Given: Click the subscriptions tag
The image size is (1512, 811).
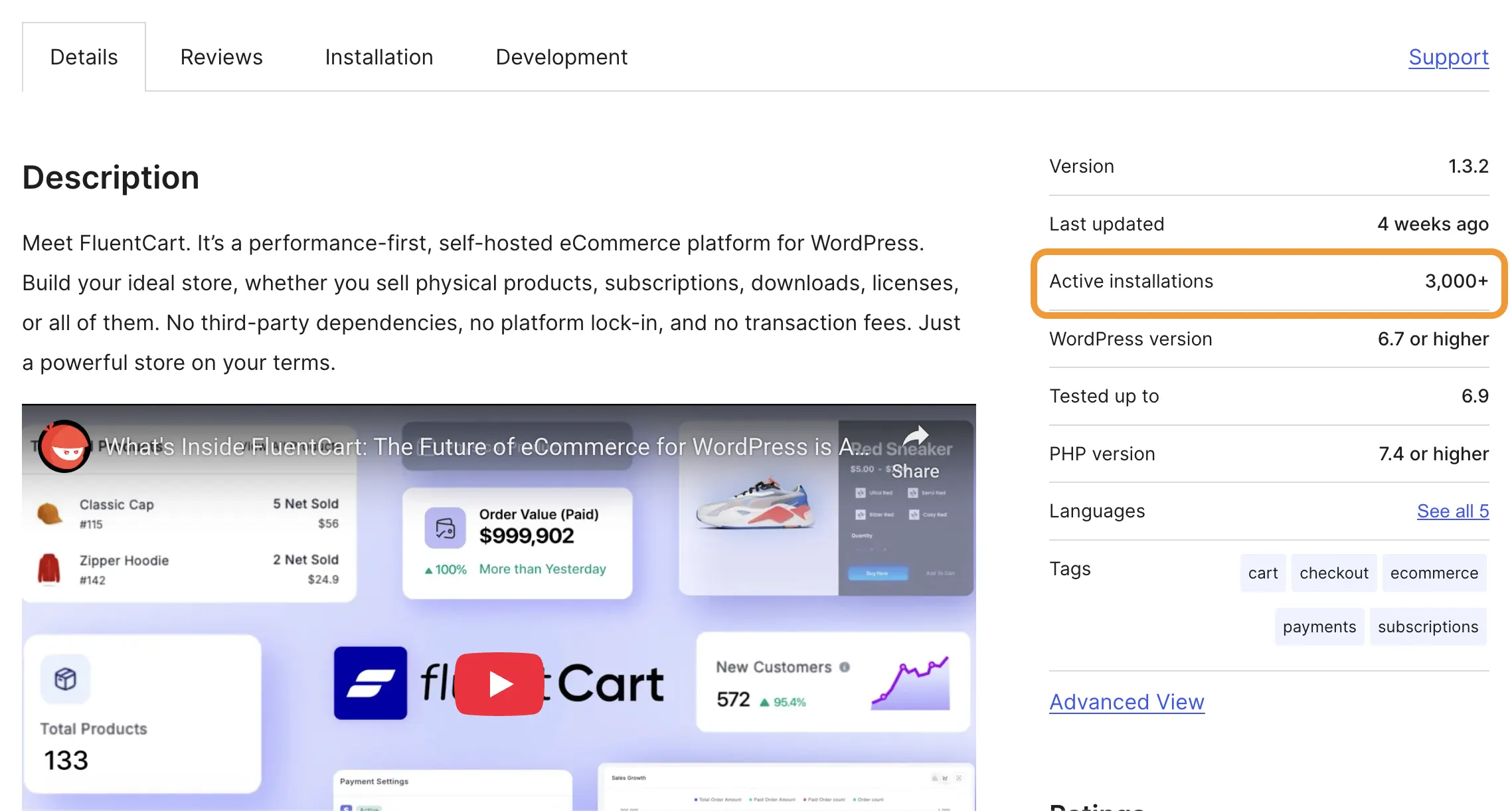Looking at the screenshot, I should [1428, 626].
